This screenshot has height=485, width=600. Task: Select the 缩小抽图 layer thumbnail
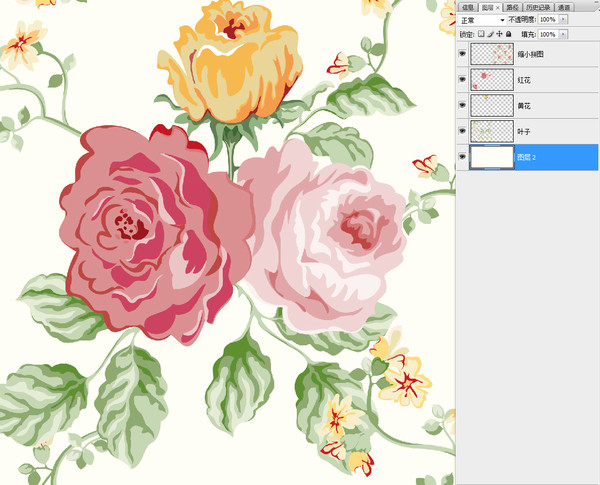[492, 54]
